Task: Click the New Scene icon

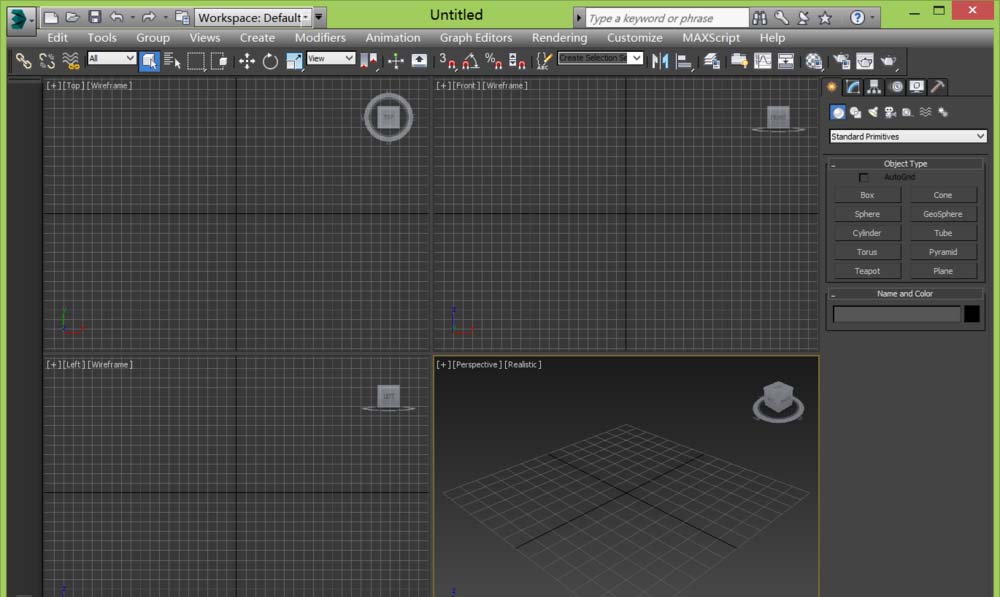Action: click(51, 17)
